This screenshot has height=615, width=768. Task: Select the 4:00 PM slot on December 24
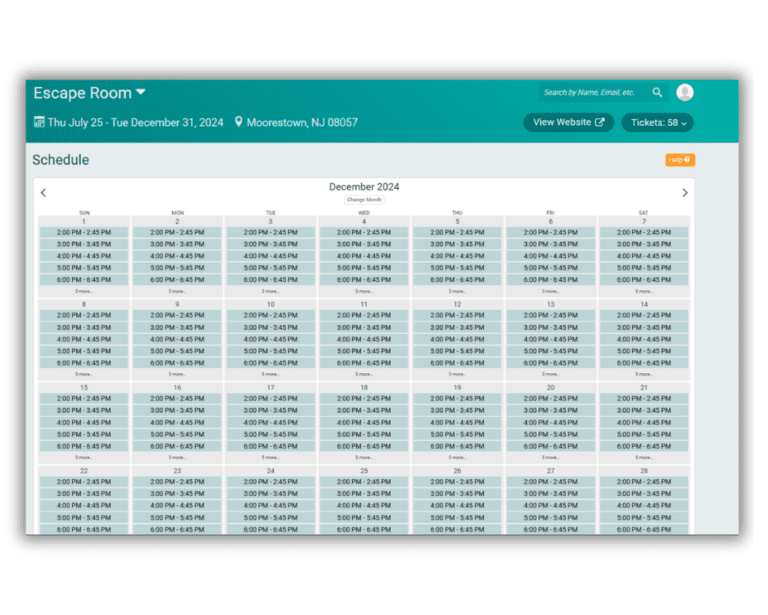(x=270, y=505)
